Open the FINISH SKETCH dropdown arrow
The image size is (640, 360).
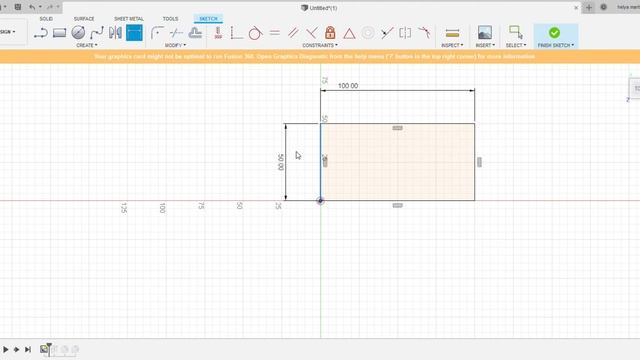pos(573,45)
